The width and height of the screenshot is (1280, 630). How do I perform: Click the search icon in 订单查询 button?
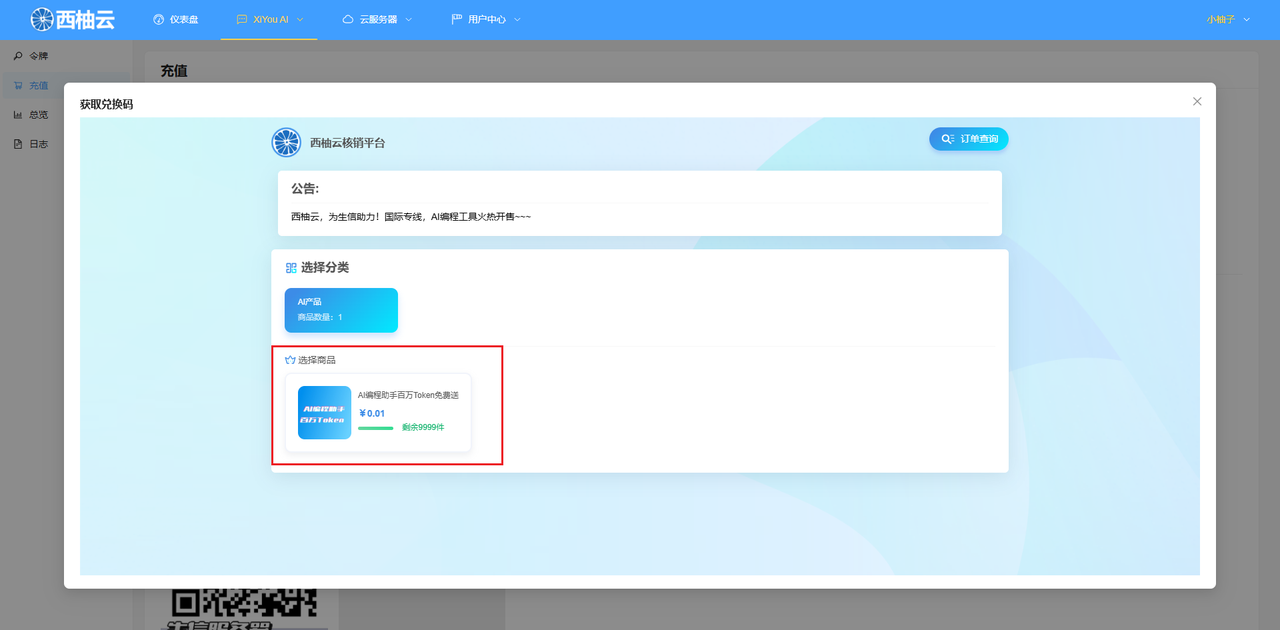click(948, 139)
